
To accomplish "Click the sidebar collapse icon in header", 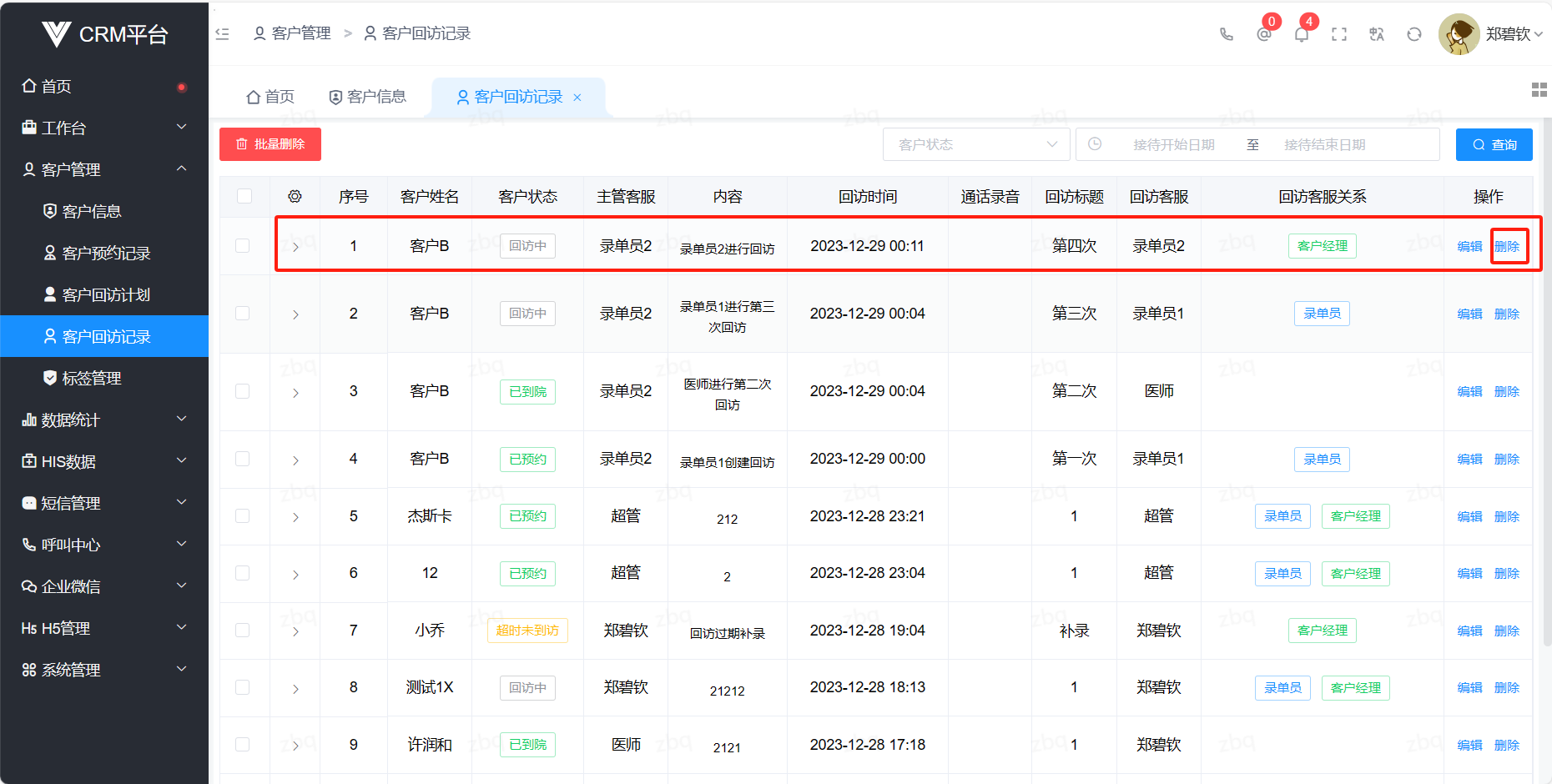I will pos(222,33).
